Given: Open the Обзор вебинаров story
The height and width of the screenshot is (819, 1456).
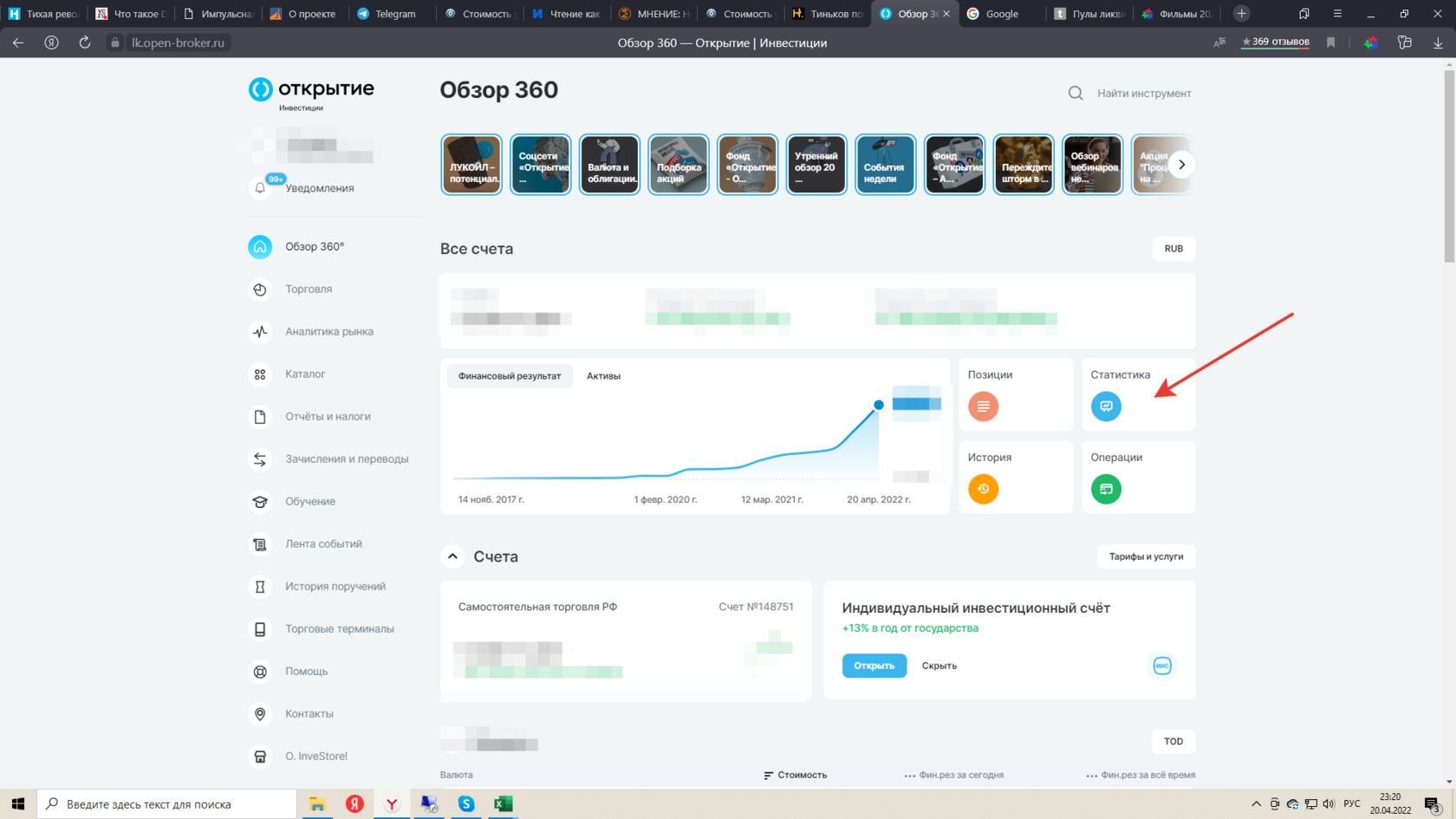Looking at the screenshot, I should (1093, 165).
